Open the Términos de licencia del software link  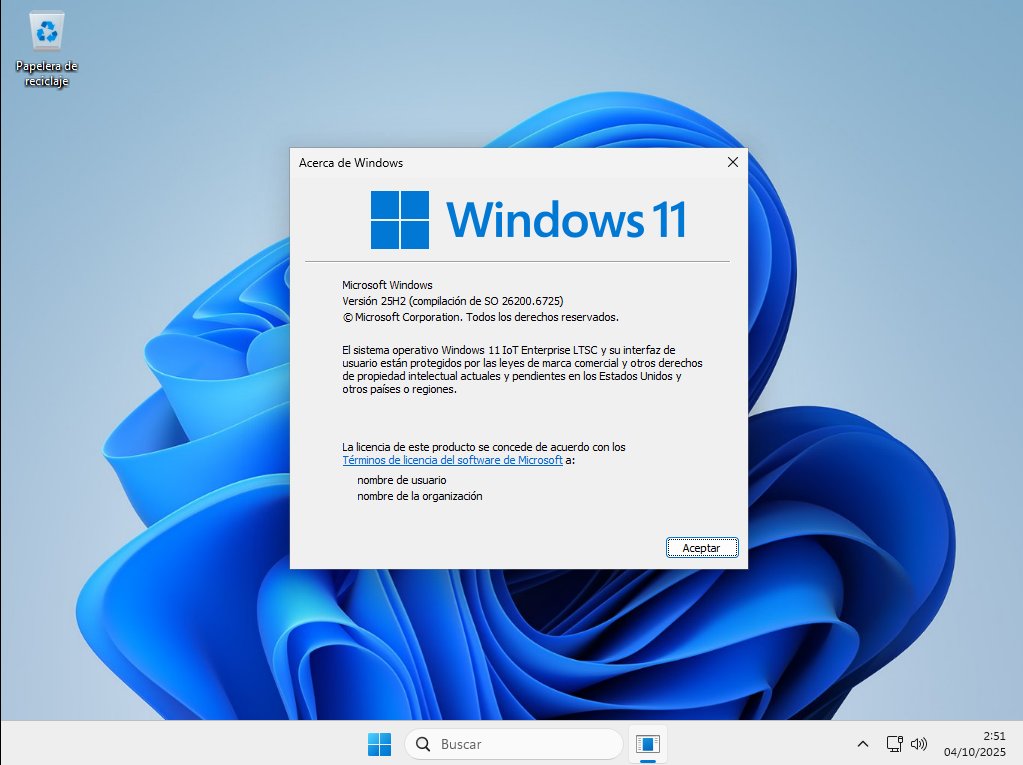[452, 460]
